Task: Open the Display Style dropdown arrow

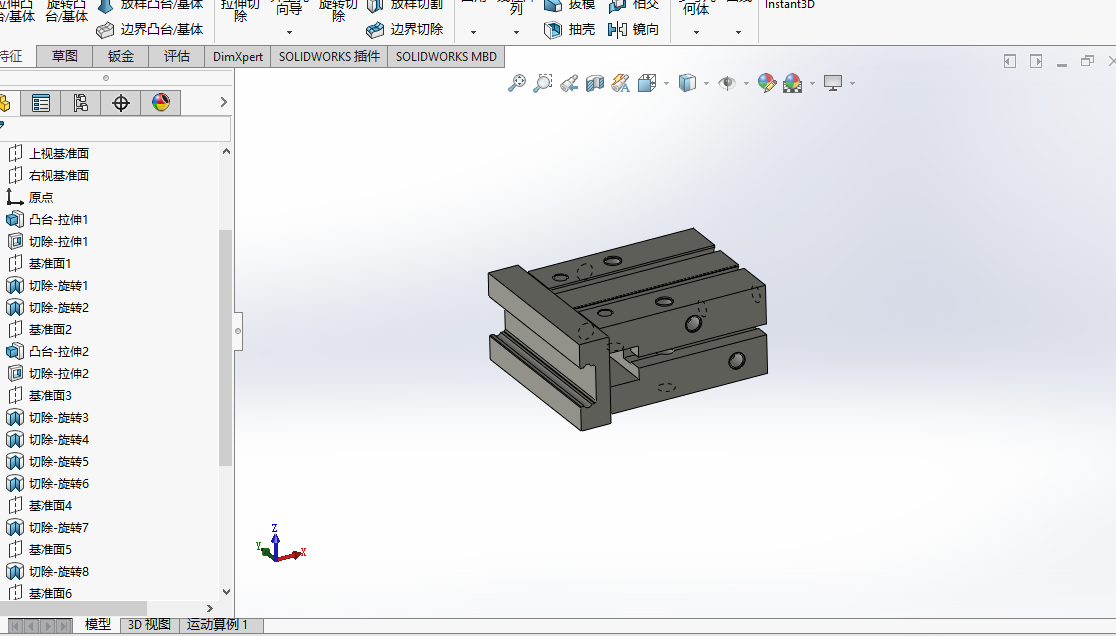Action: click(x=706, y=84)
